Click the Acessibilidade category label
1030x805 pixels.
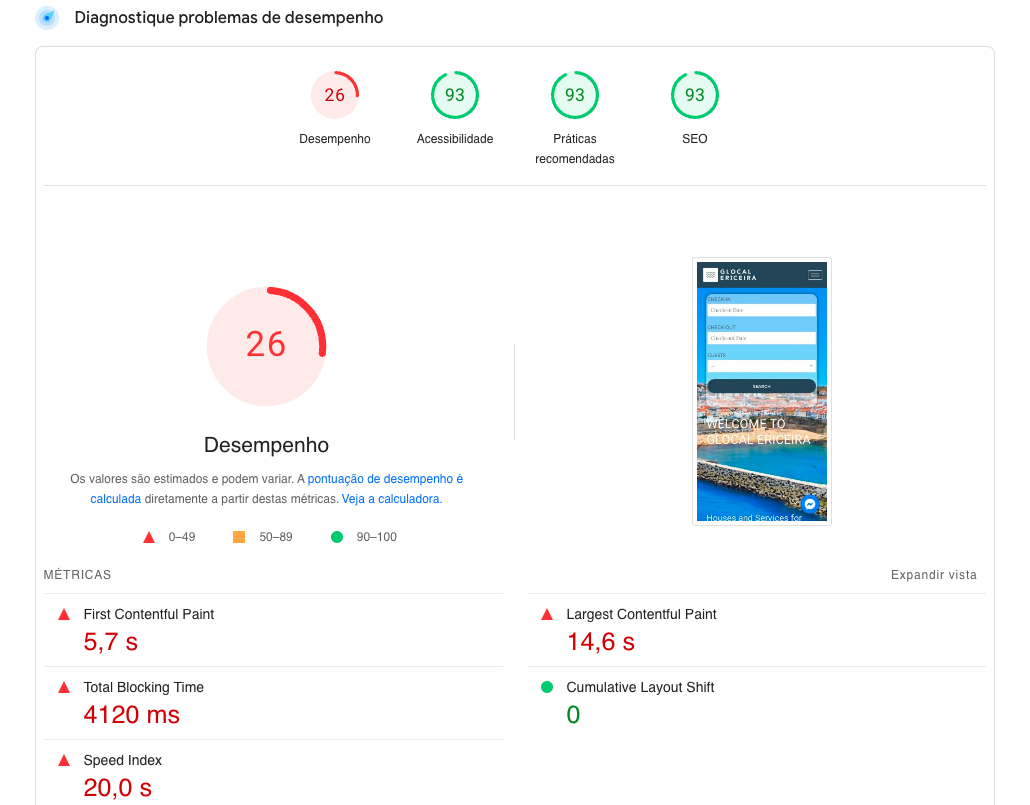click(x=455, y=139)
